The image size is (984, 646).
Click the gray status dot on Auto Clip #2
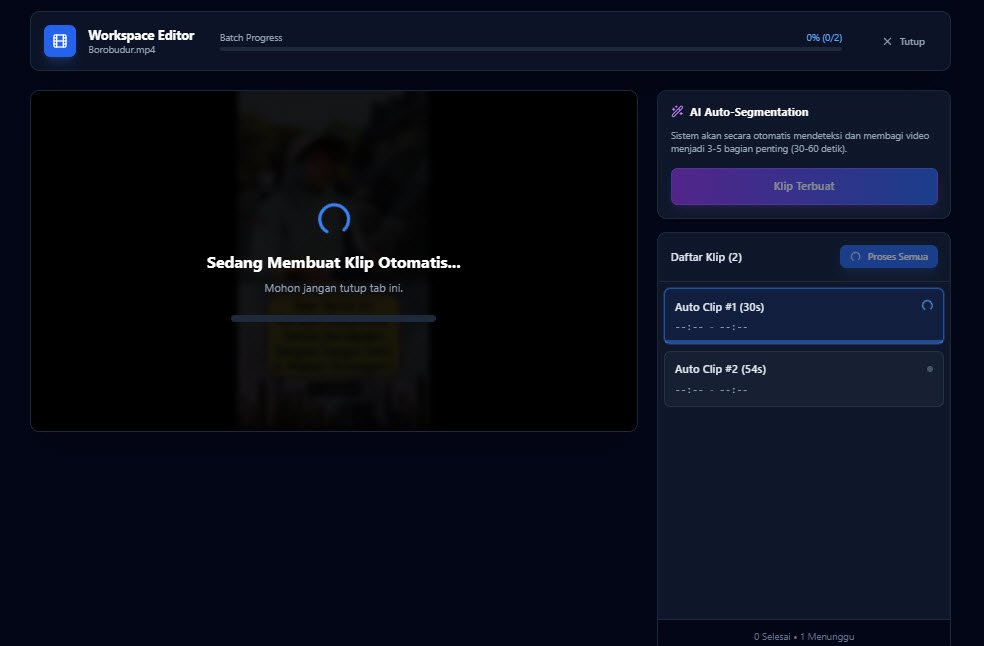929,369
